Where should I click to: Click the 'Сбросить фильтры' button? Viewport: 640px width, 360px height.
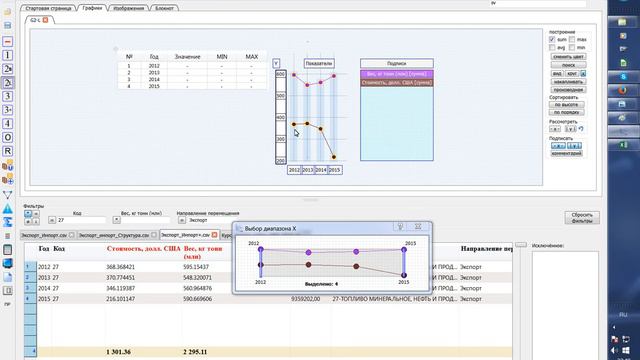[x=582, y=218]
